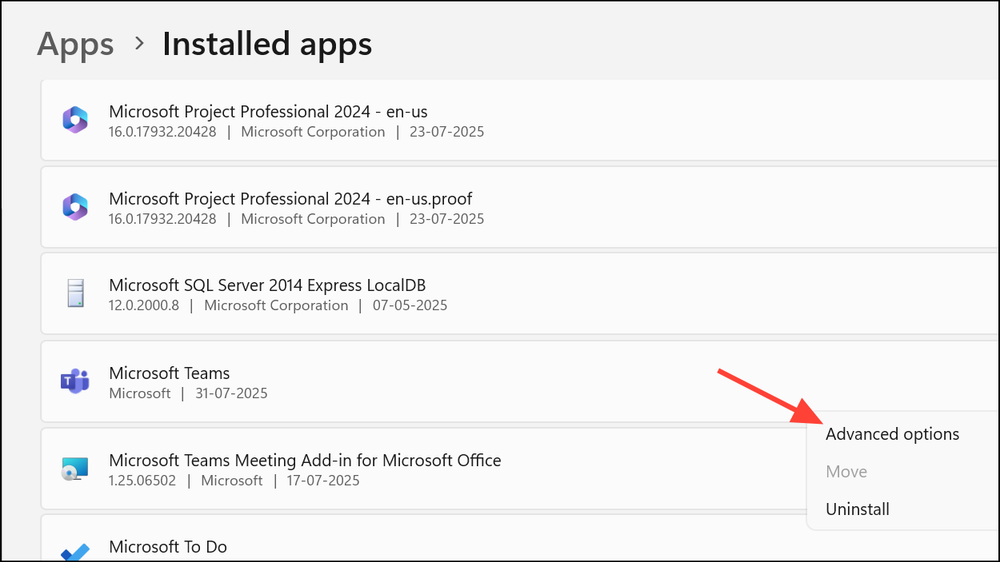Screen dimensions: 1000x562
Task: Click version 1.25.06502 of Teams Meeting Add-in
Action: click(142, 480)
